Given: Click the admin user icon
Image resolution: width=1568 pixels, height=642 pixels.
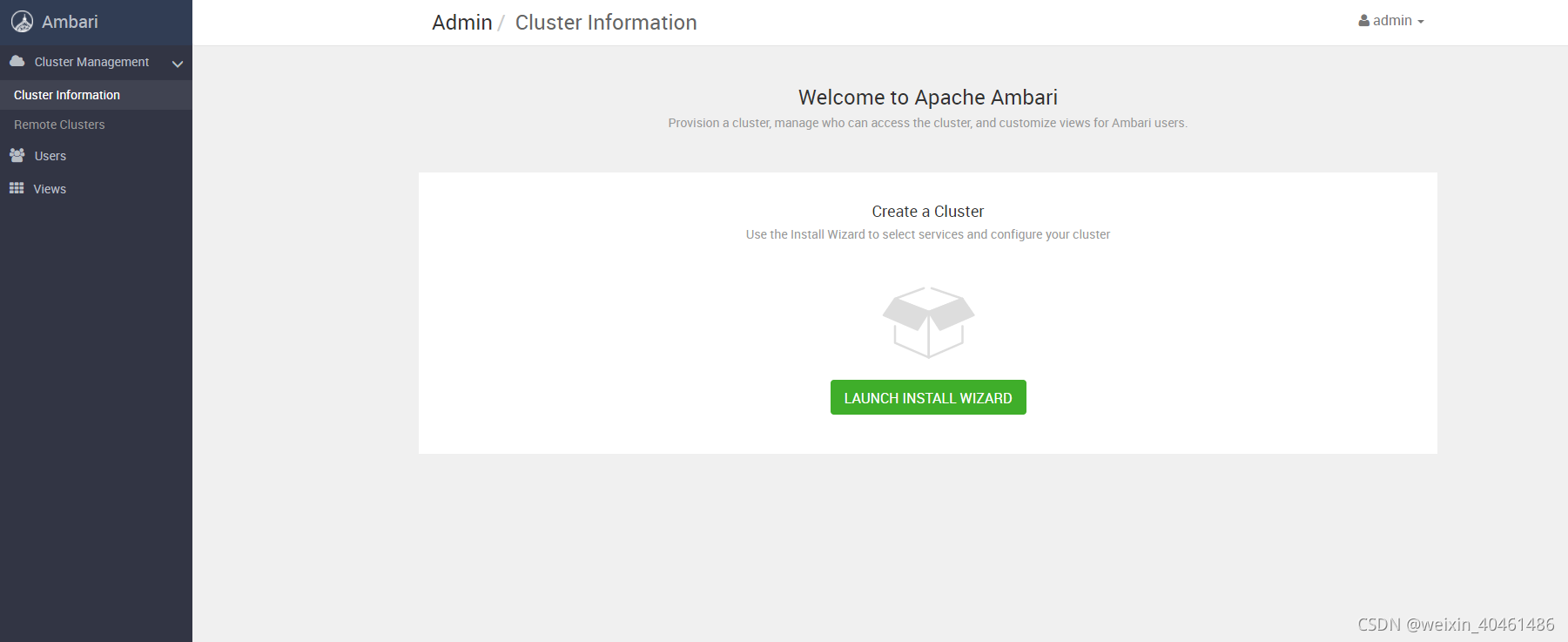Looking at the screenshot, I should pos(1363,21).
